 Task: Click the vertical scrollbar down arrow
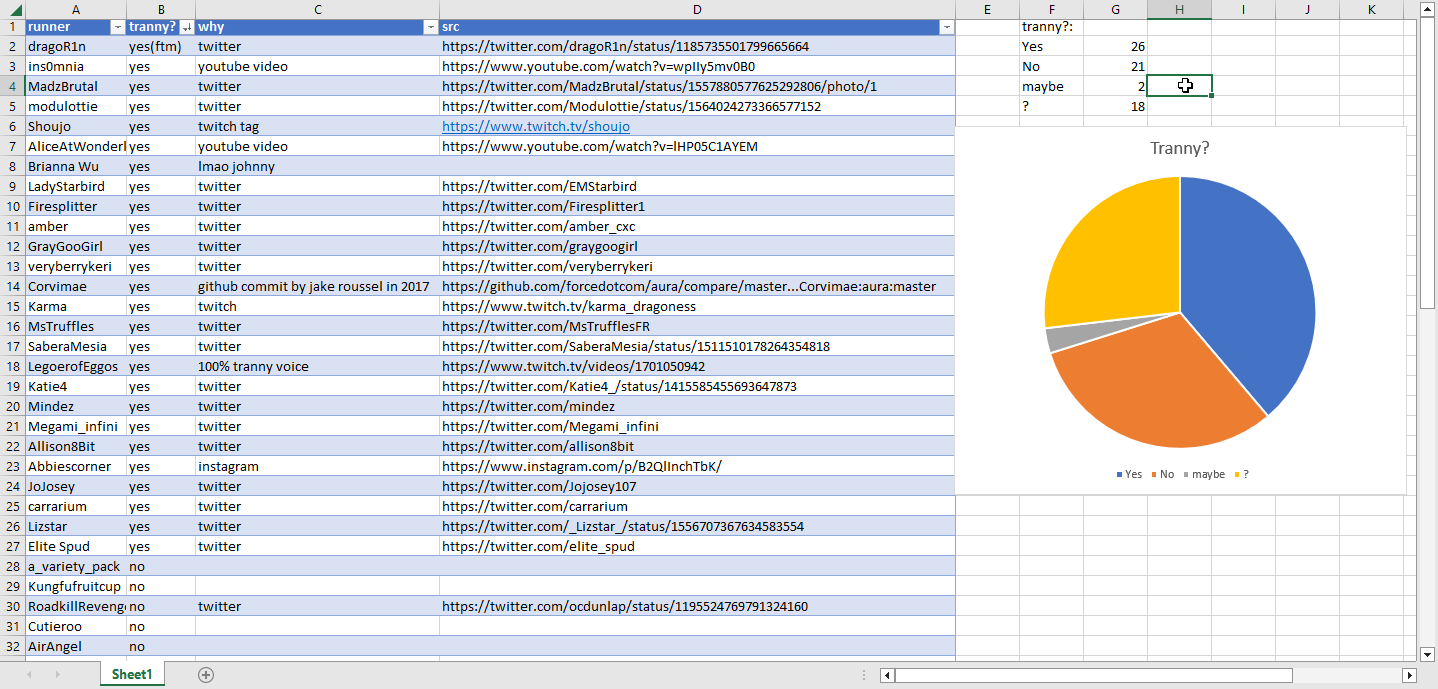click(x=1427, y=654)
